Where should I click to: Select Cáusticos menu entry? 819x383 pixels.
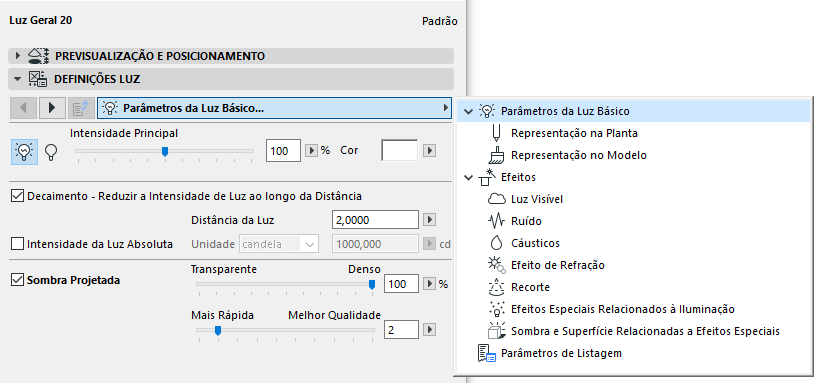coord(535,243)
